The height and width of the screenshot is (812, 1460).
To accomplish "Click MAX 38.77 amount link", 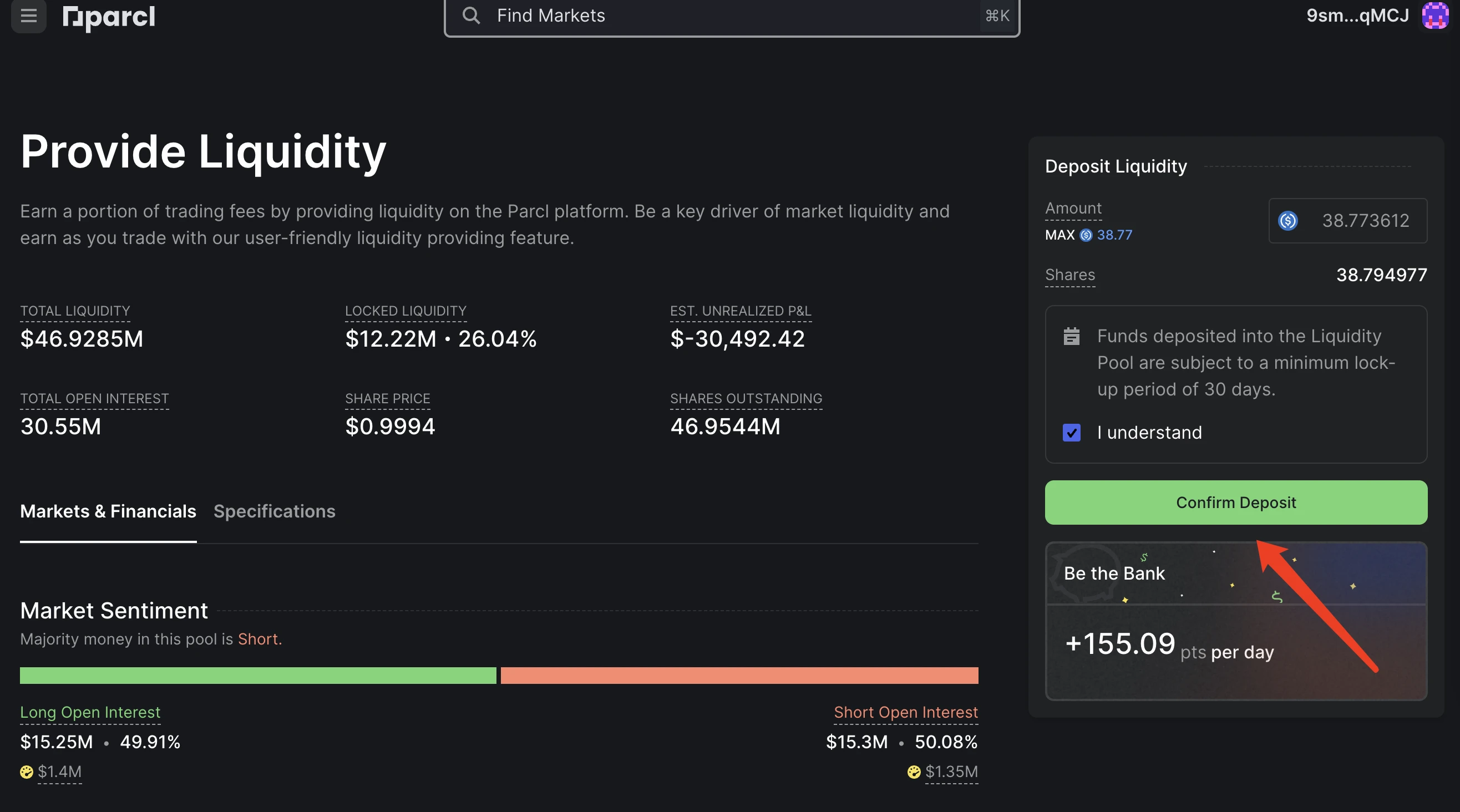I will (x=1114, y=235).
